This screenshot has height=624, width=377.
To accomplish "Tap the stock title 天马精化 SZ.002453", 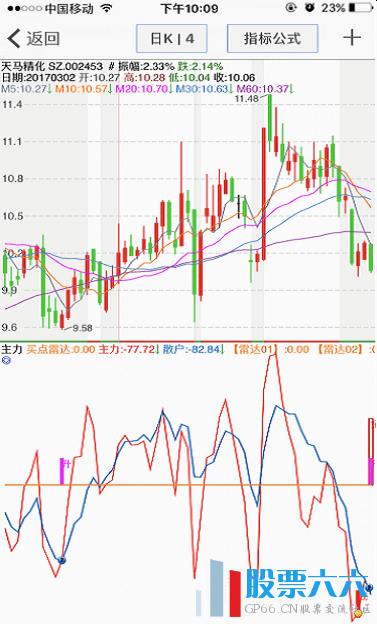I will coord(52,66).
